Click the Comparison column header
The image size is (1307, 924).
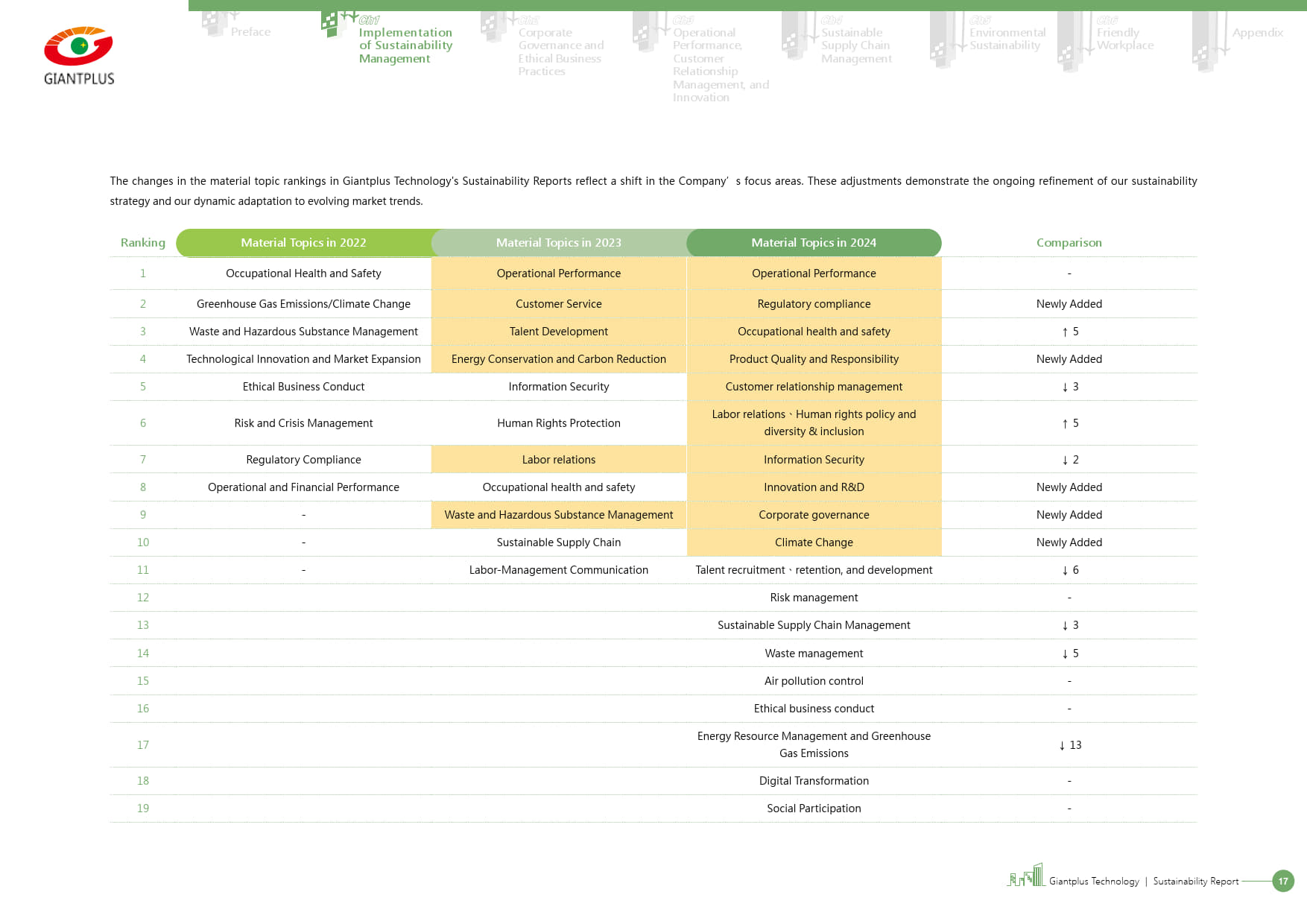[1069, 243]
